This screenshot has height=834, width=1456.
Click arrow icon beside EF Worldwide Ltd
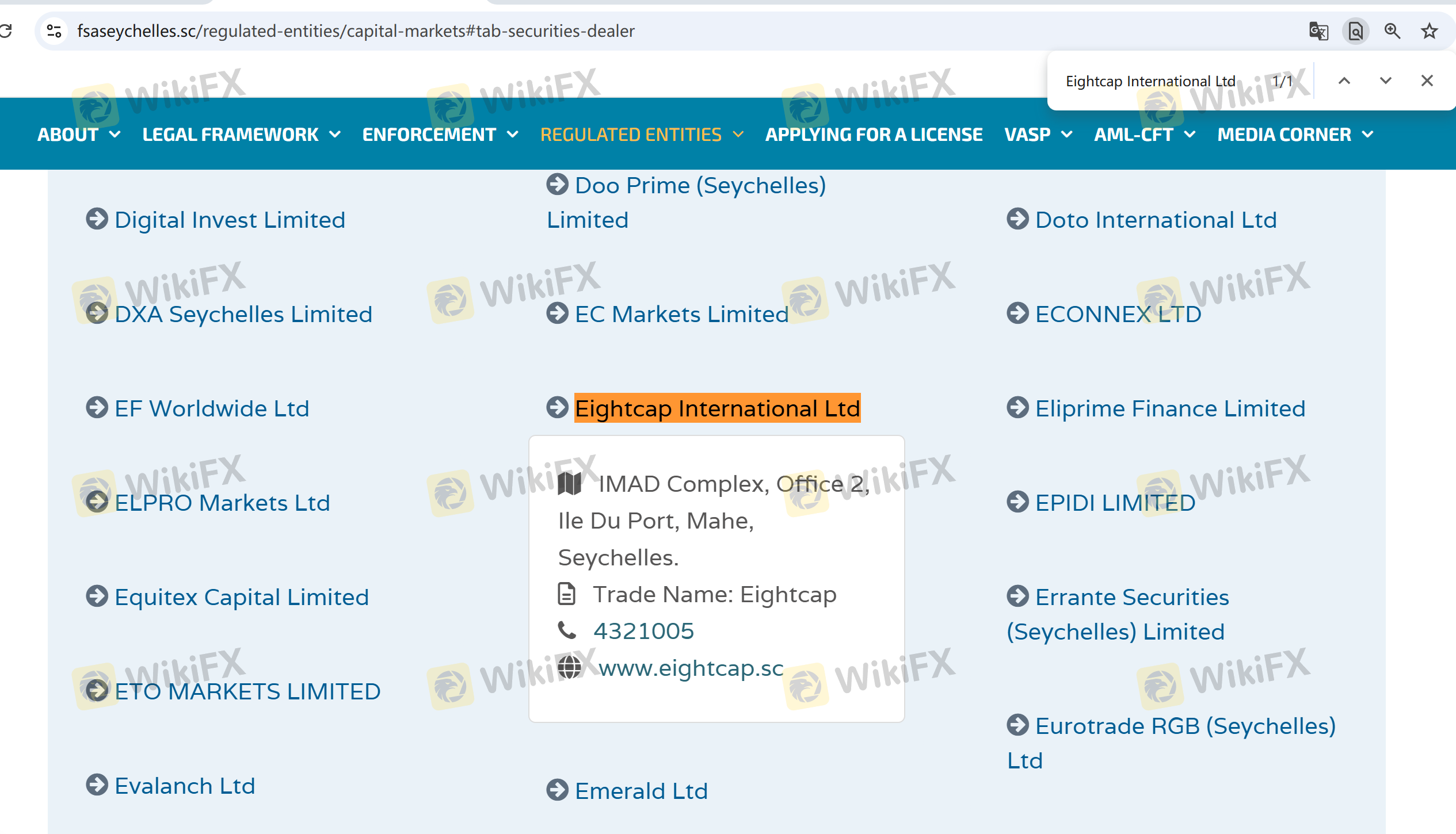(x=97, y=407)
